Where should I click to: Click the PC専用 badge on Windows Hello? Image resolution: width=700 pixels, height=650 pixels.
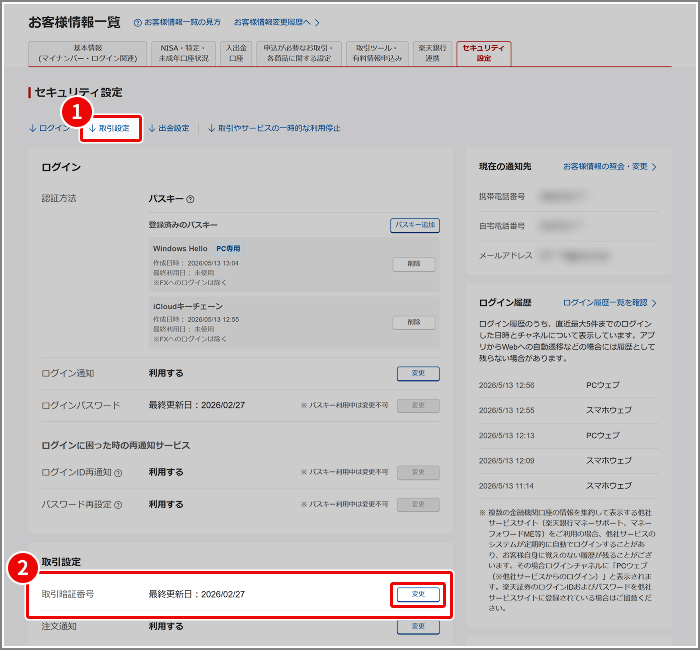click(x=228, y=249)
